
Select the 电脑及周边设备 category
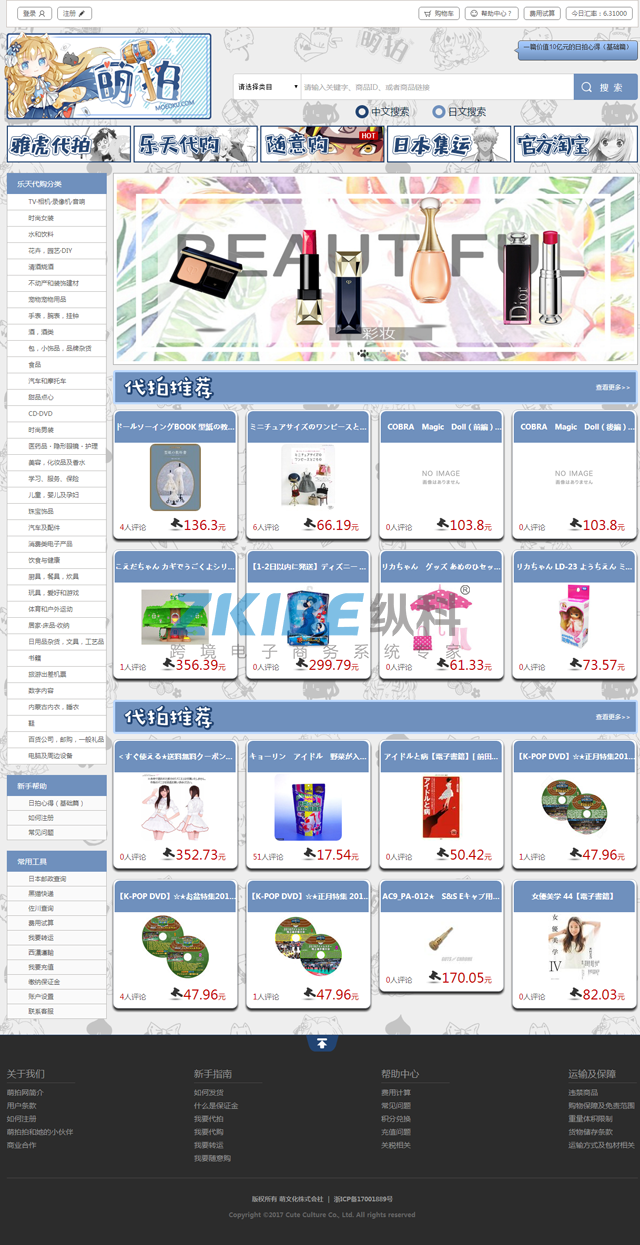[x=57, y=756]
